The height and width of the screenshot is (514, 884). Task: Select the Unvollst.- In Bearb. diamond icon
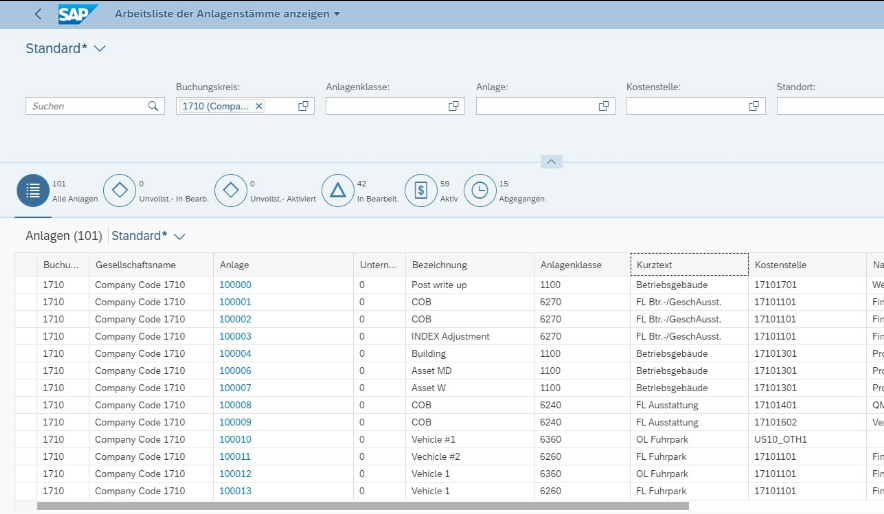click(120, 190)
